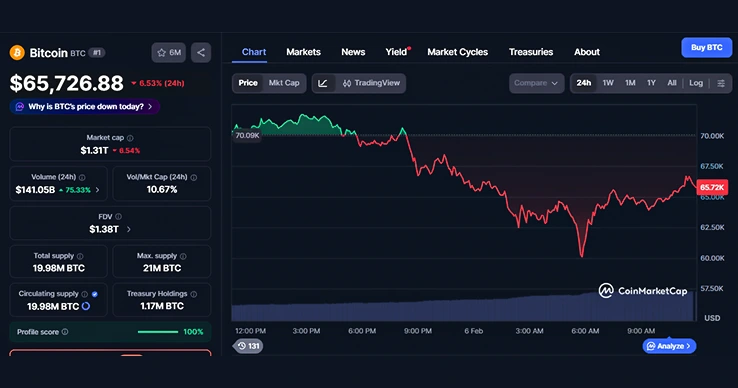This screenshot has width=738, height=388.
Task: Click the 6 Feb date axis label
Action: click(x=473, y=331)
